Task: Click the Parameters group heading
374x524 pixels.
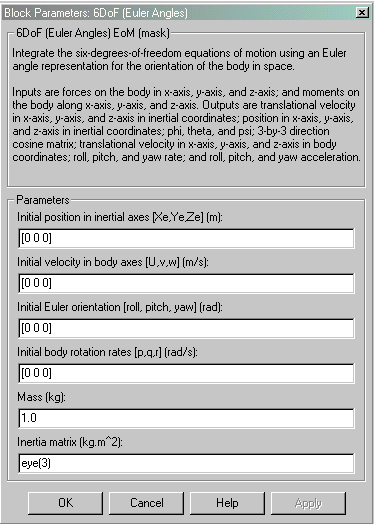Action: [x=43, y=200]
